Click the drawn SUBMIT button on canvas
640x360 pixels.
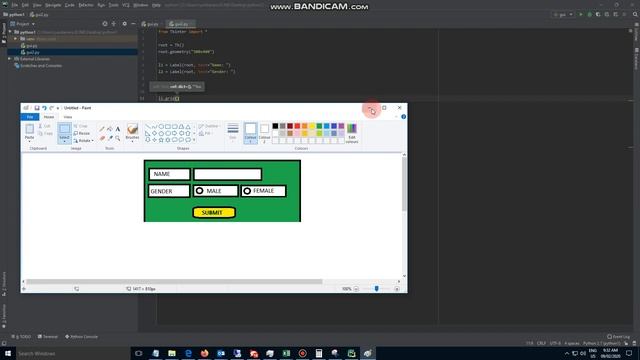point(214,213)
